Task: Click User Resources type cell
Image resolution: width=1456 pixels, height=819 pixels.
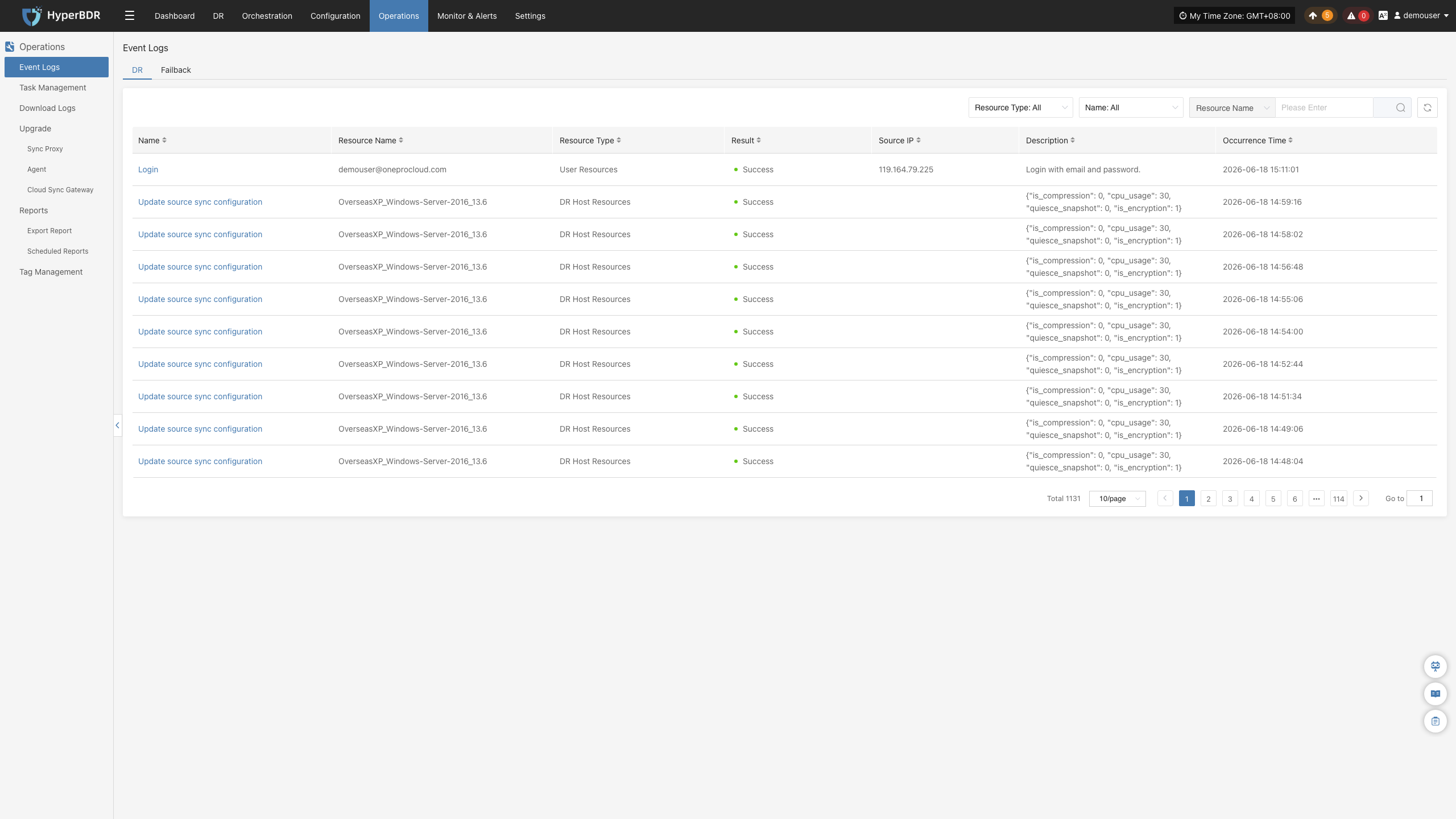Action: (589, 169)
